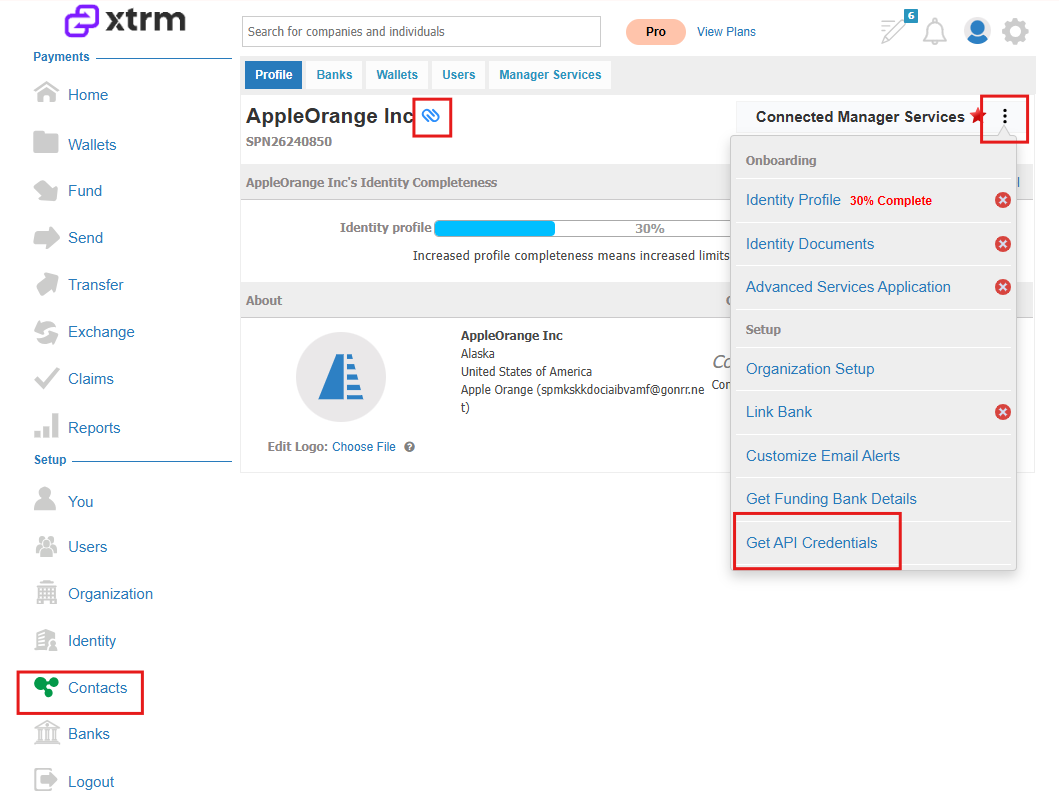Select Link Bank menu entry

coord(779,412)
